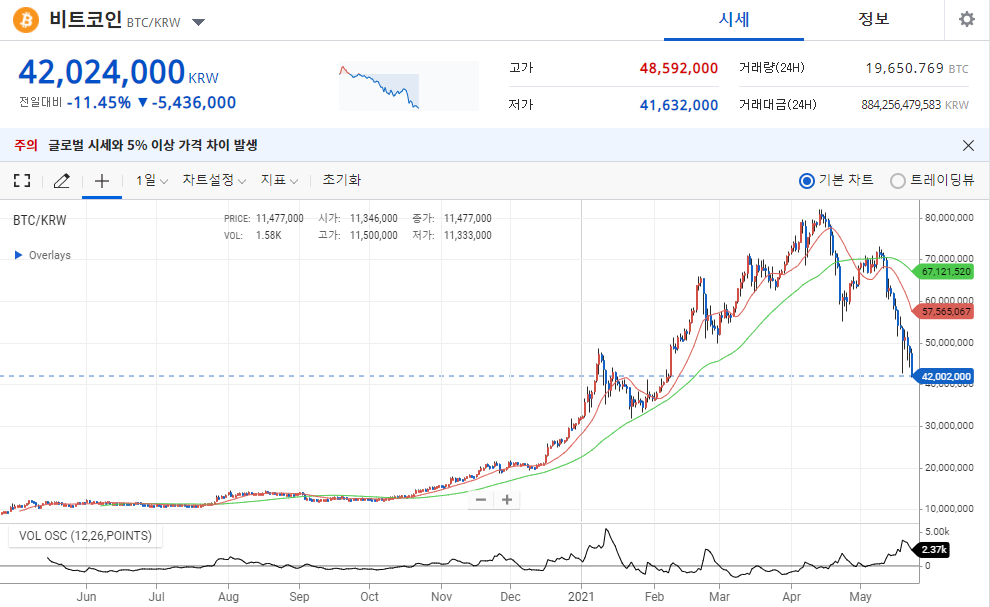Click the 초기화 reset button
Screen dimensions: 990x607
(342, 181)
